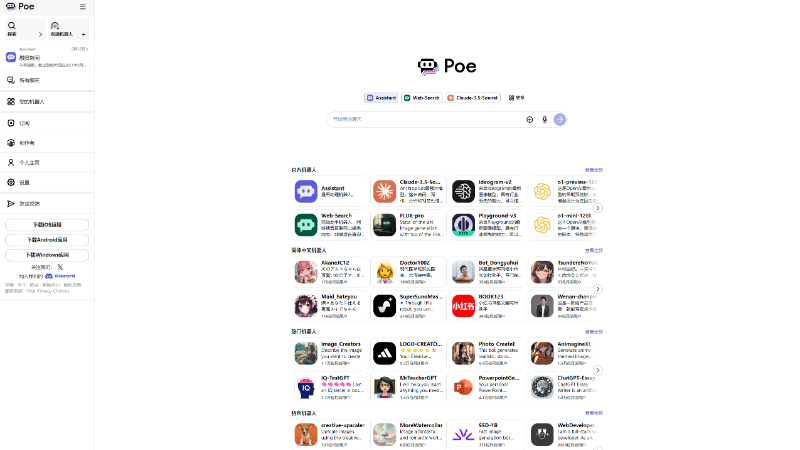Image resolution: width=800 pixels, height=450 pixels.
Task: Open the X (Twitter) follow icon
Action: [60, 267]
